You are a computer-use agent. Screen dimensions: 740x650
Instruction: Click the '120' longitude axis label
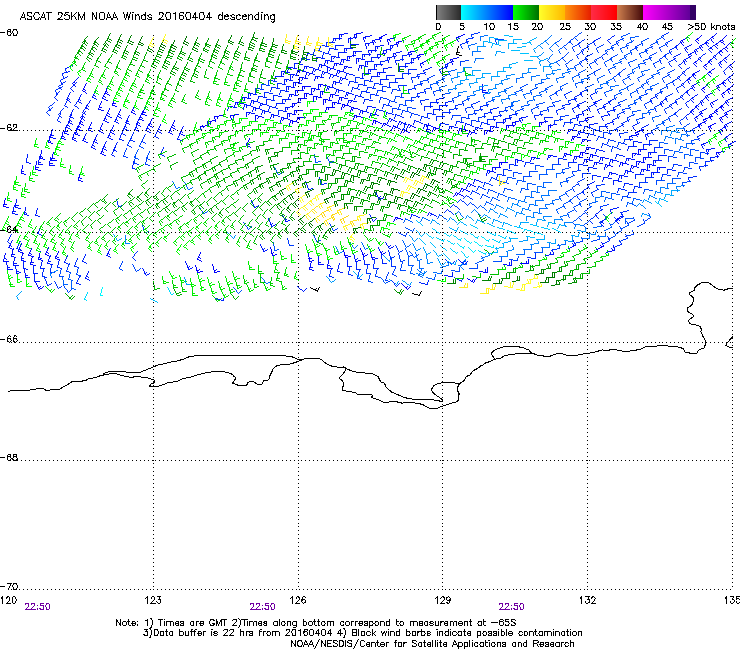pyautogui.click(x=8, y=600)
